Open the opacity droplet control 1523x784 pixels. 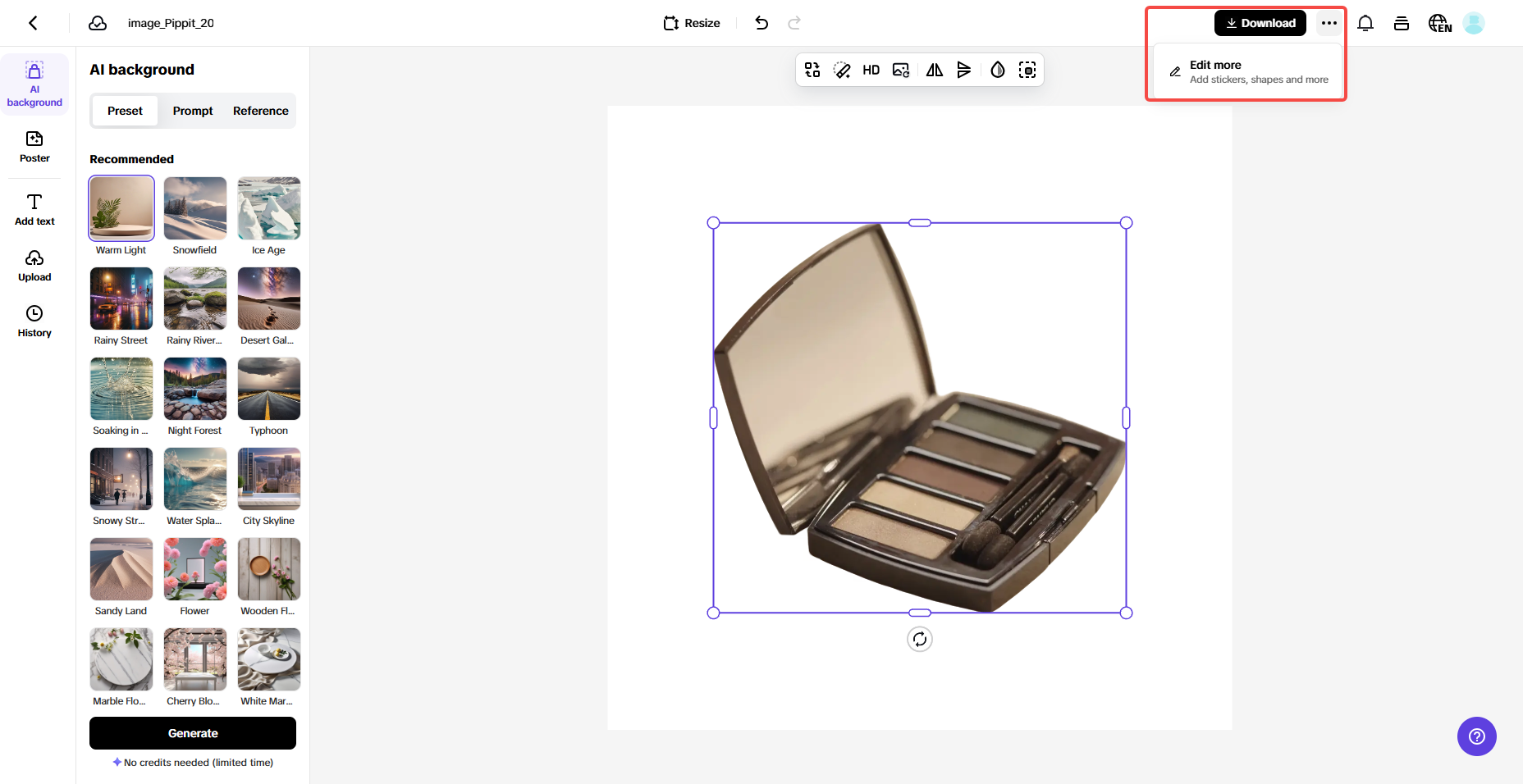(998, 70)
